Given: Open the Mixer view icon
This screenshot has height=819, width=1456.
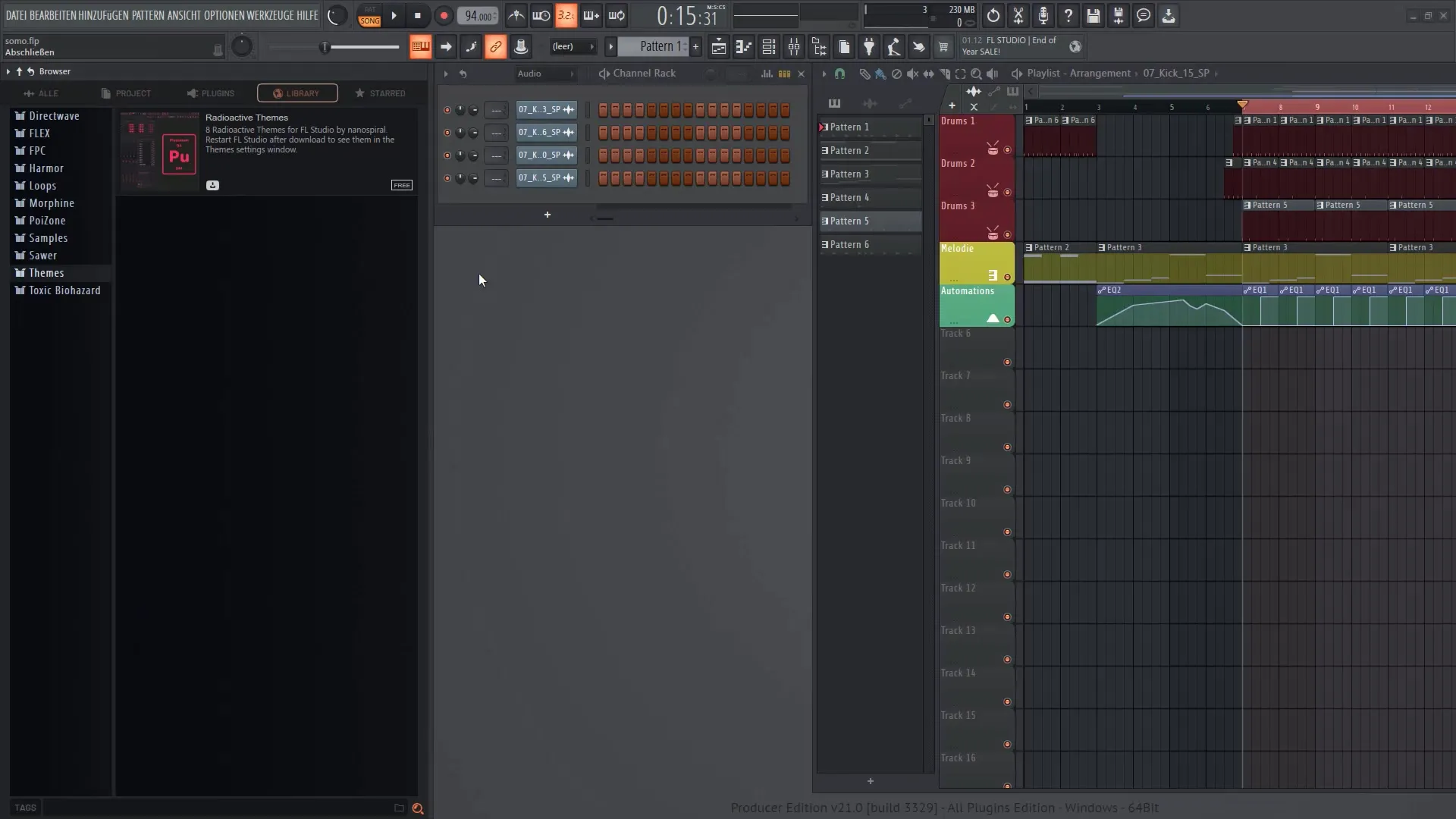Looking at the screenshot, I should pyautogui.click(x=793, y=47).
